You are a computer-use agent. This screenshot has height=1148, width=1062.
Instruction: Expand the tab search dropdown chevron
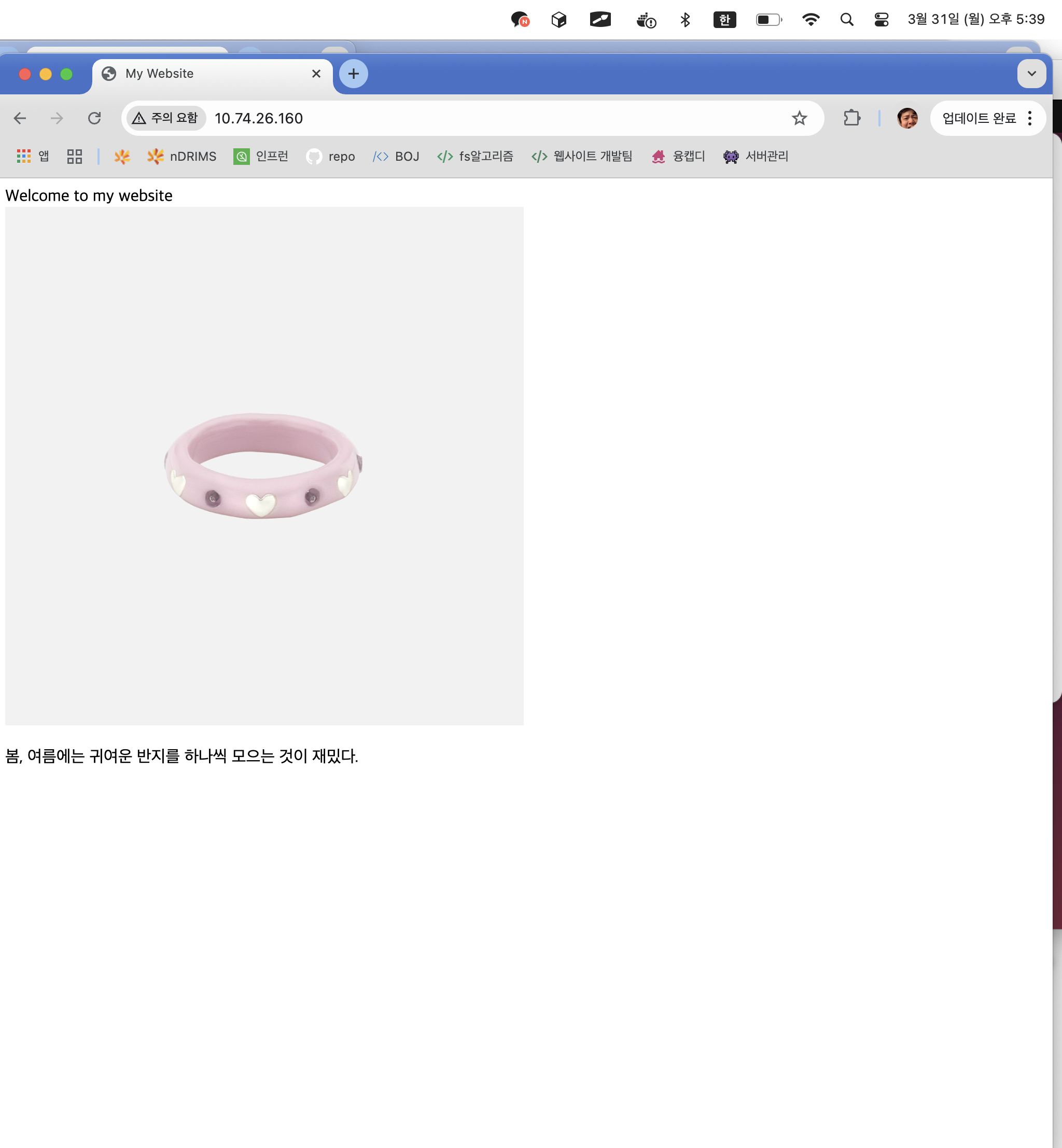pyautogui.click(x=1031, y=74)
